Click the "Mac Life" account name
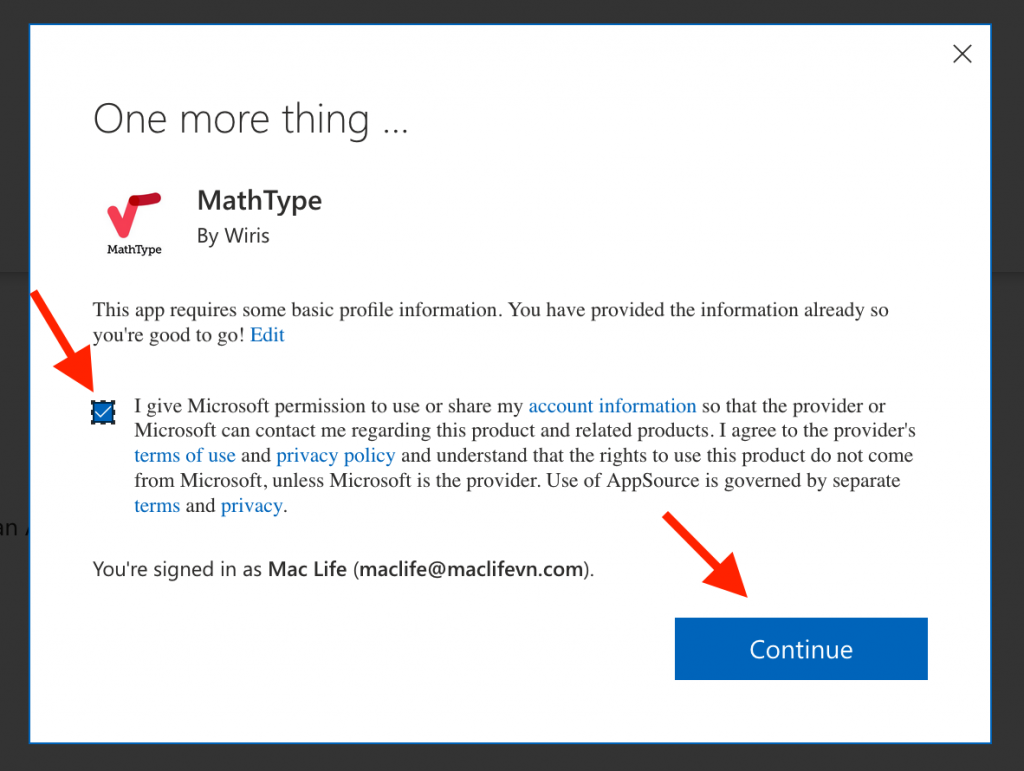 coord(307,569)
